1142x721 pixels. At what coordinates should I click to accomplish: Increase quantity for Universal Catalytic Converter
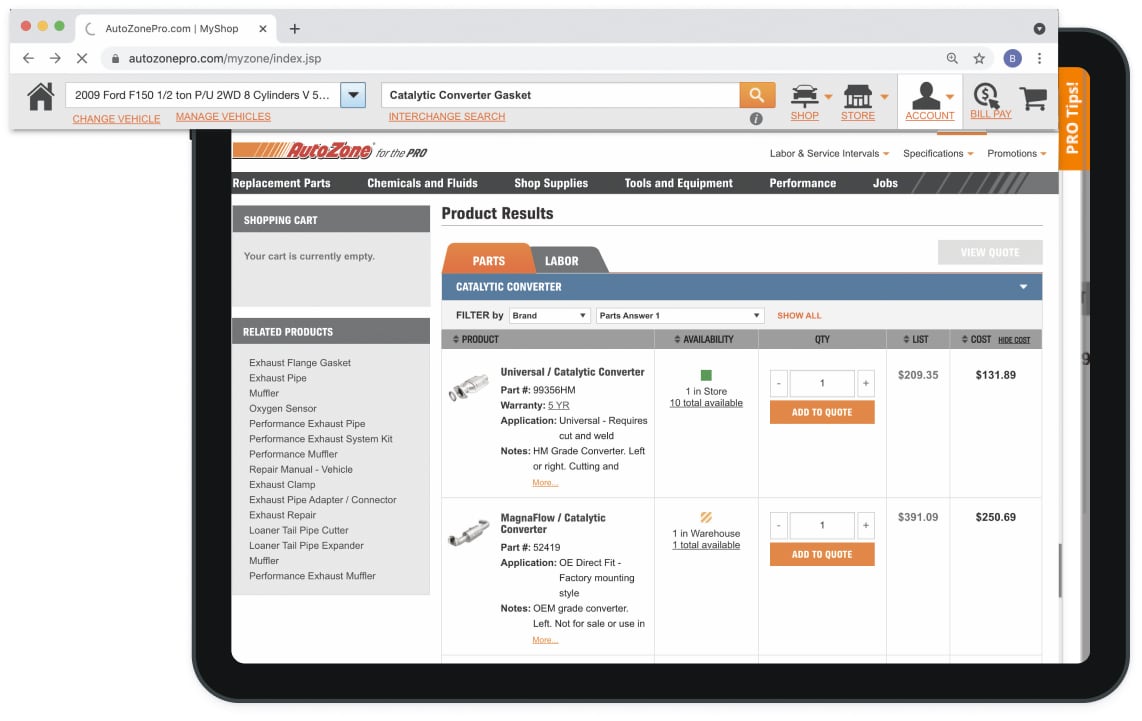[x=866, y=383]
